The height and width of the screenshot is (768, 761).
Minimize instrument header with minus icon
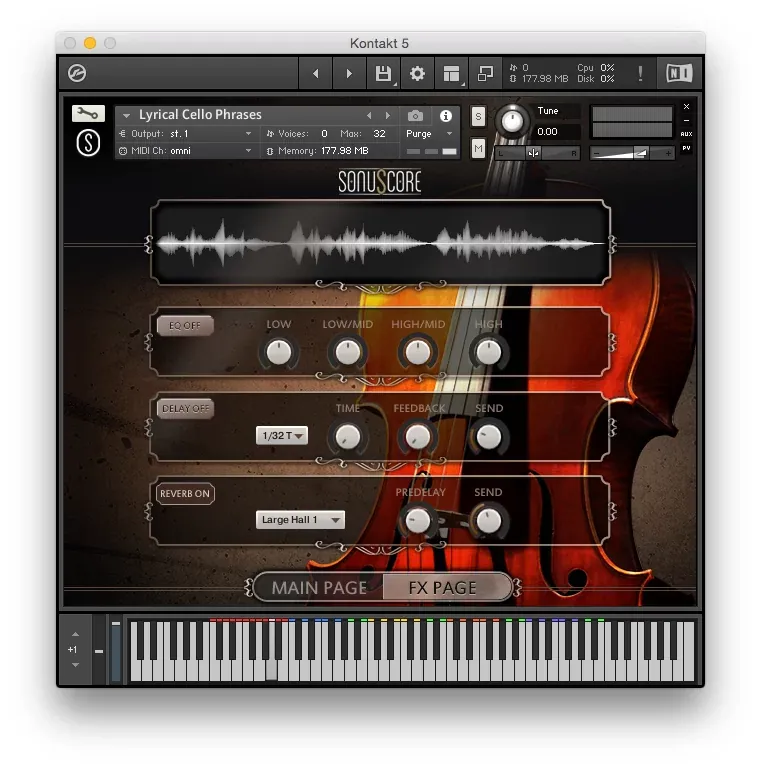click(686, 120)
